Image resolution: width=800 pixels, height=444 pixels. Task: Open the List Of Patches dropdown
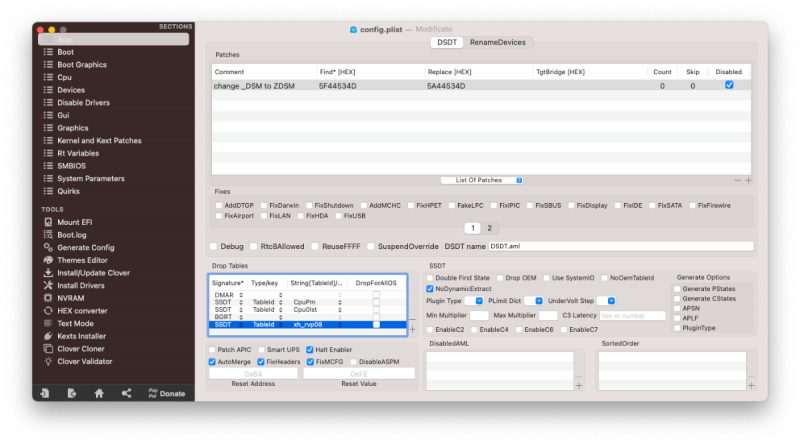click(482, 180)
